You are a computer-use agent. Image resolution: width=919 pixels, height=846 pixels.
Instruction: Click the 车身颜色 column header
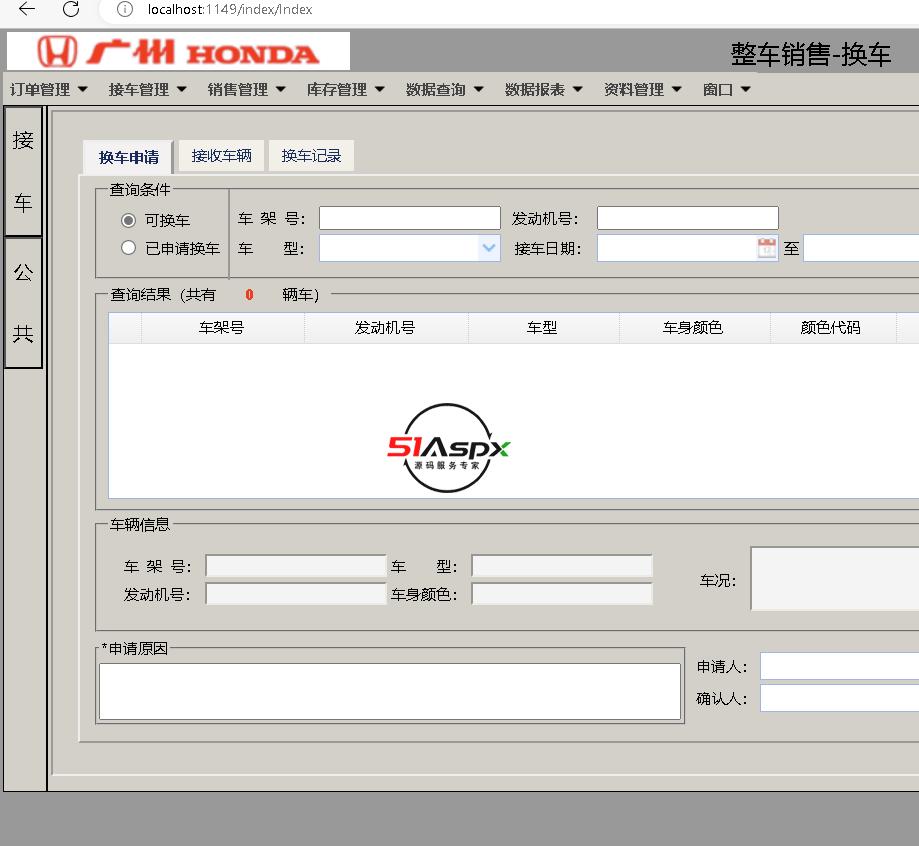click(695, 328)
